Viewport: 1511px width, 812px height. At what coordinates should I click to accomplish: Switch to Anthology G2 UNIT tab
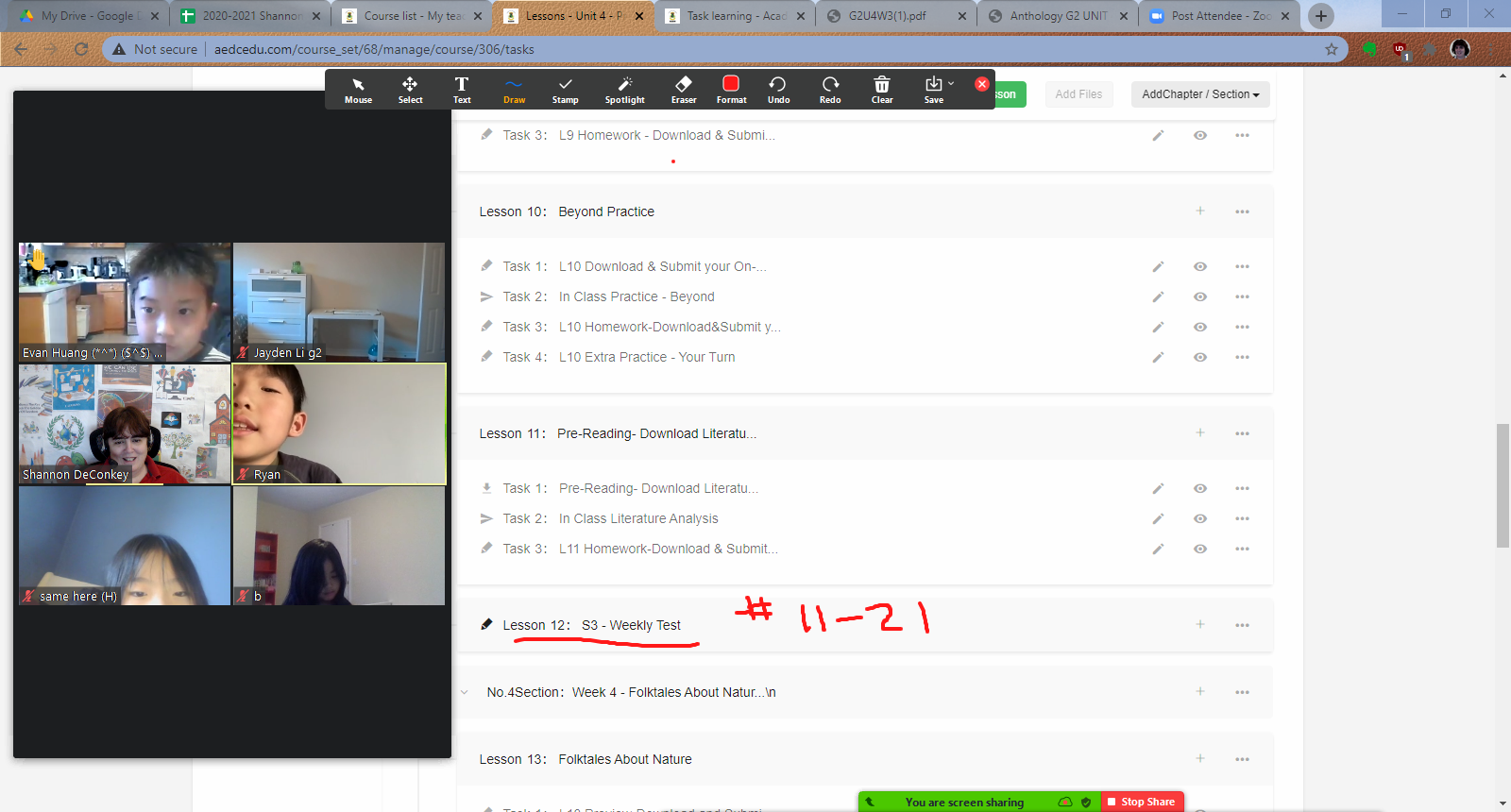click(x=1059, y=16)
